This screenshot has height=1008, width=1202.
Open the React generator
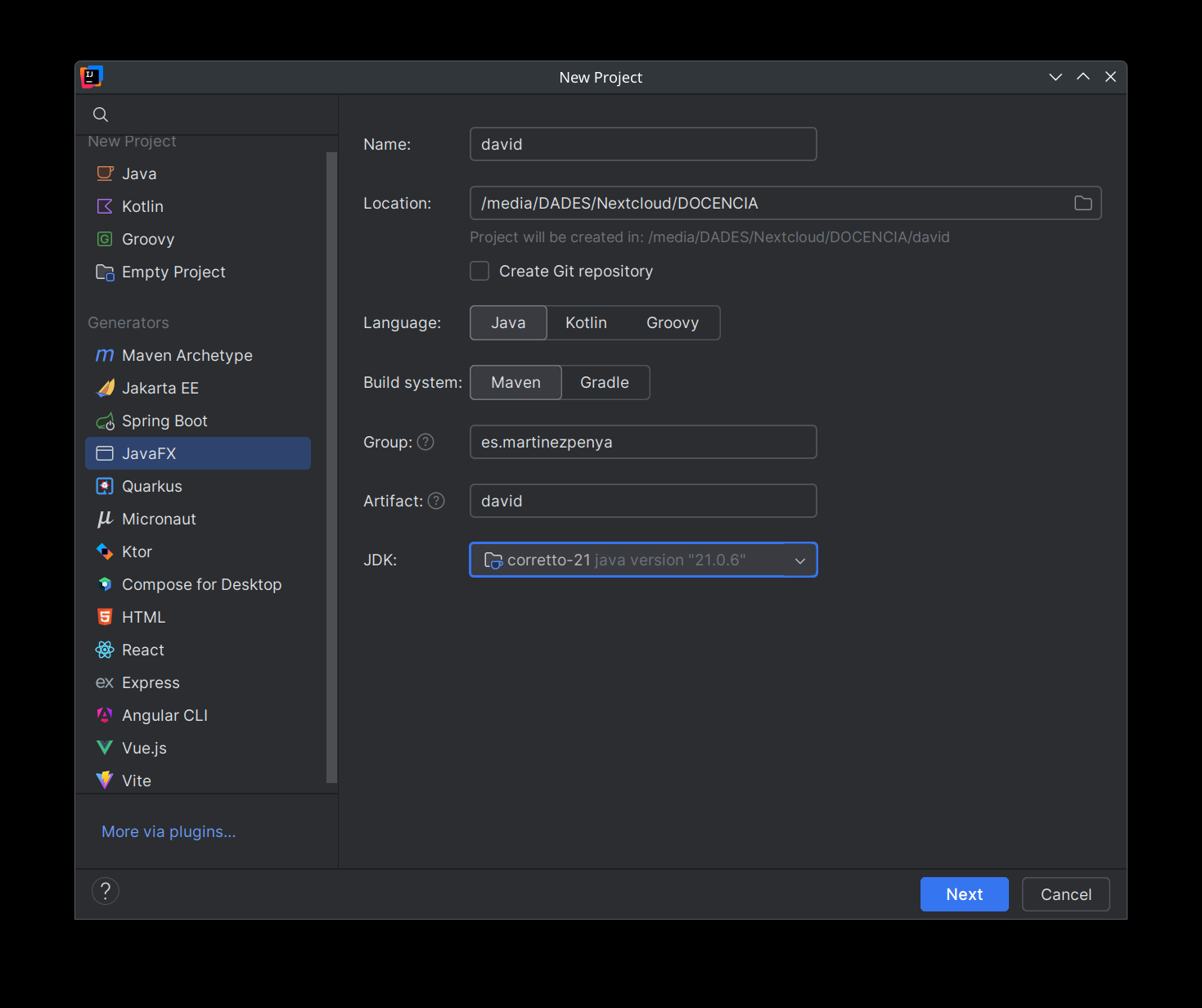142,650
